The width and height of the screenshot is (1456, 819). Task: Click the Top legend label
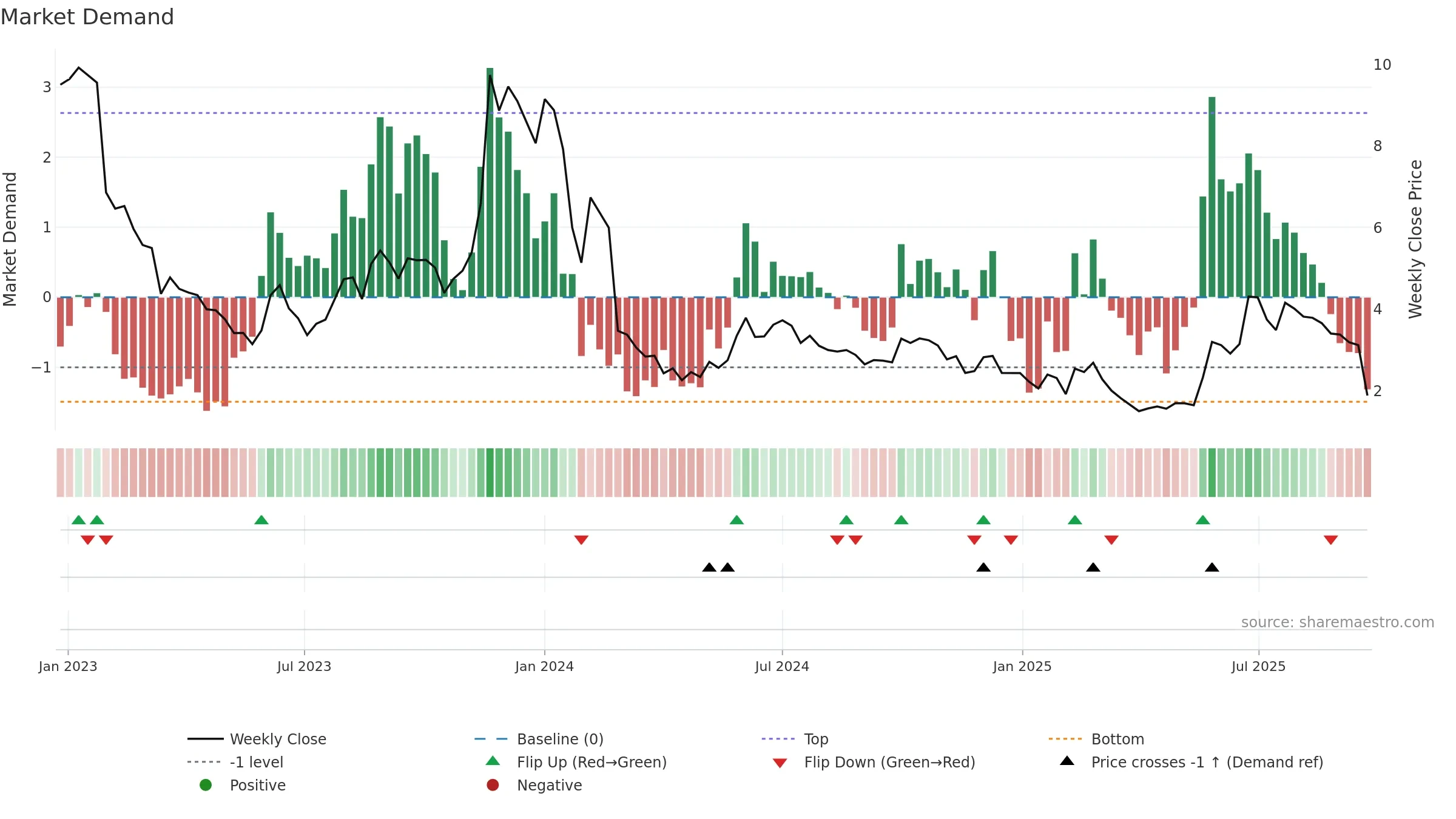(816, 739)
